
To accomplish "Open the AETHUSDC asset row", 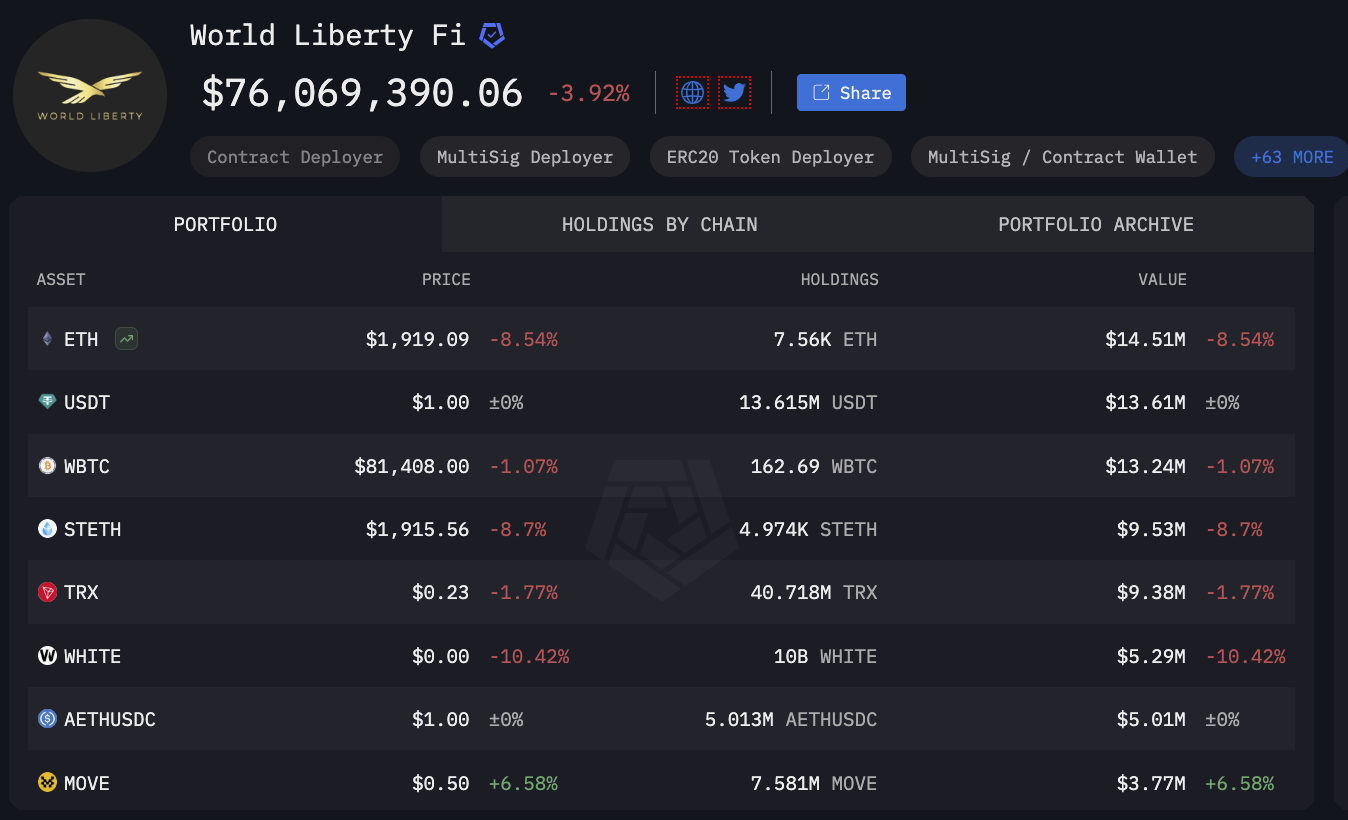I will click(x=661, y=719).
